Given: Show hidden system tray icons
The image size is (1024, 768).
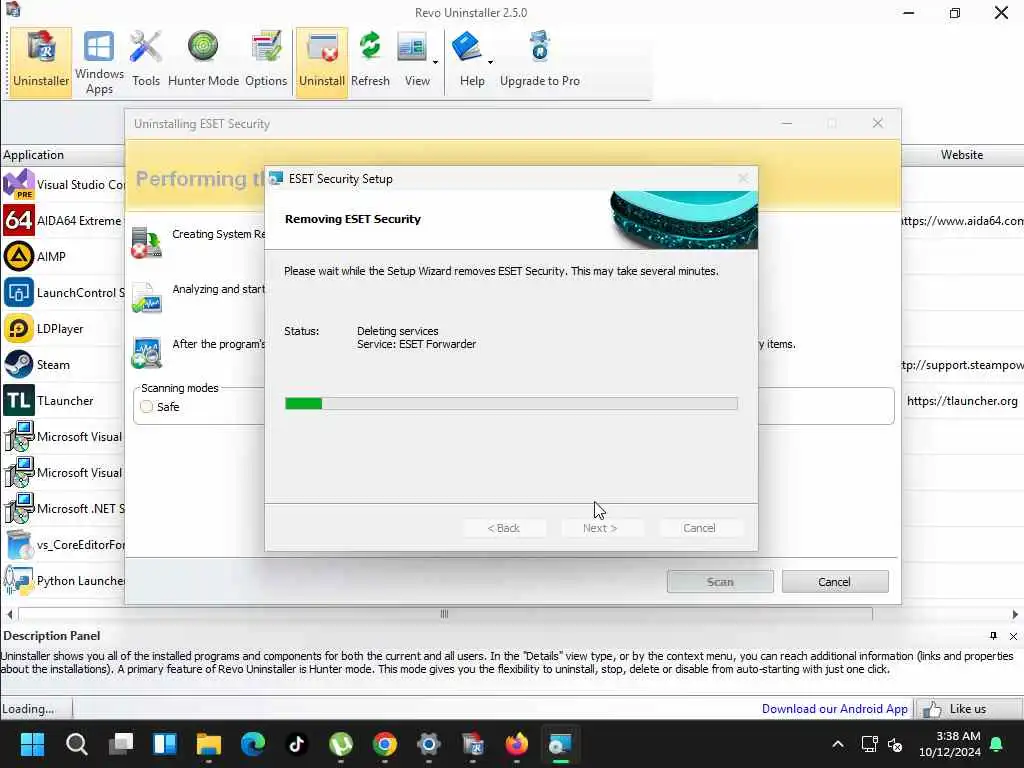Looking at the screenshot, I should point(838,744).
